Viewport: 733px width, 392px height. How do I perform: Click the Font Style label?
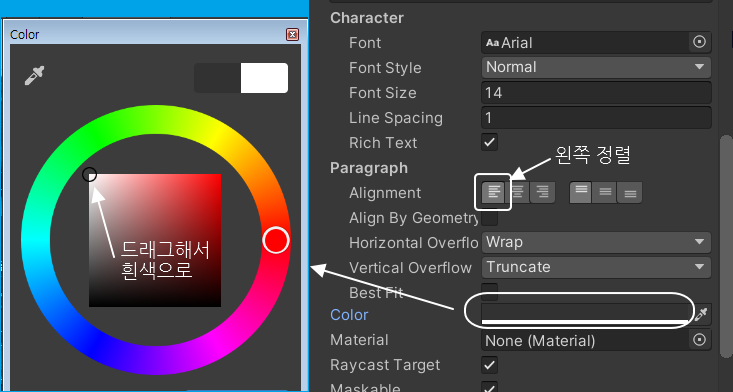point(385,68)
